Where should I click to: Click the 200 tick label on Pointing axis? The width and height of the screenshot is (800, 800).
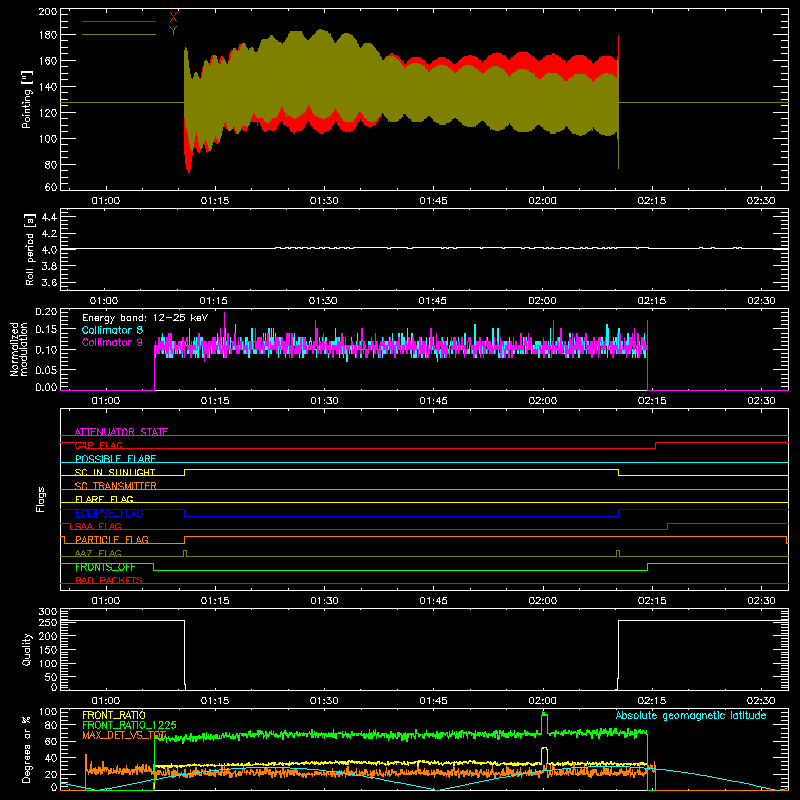(x=48, y=11)
